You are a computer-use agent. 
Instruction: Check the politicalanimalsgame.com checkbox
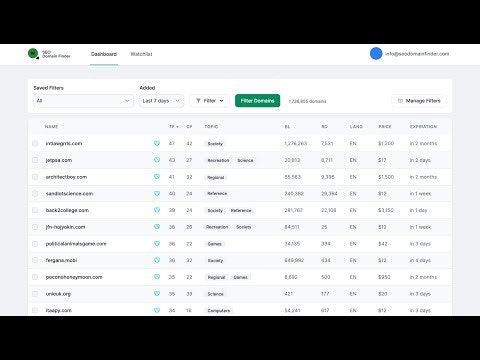point(35,244)
